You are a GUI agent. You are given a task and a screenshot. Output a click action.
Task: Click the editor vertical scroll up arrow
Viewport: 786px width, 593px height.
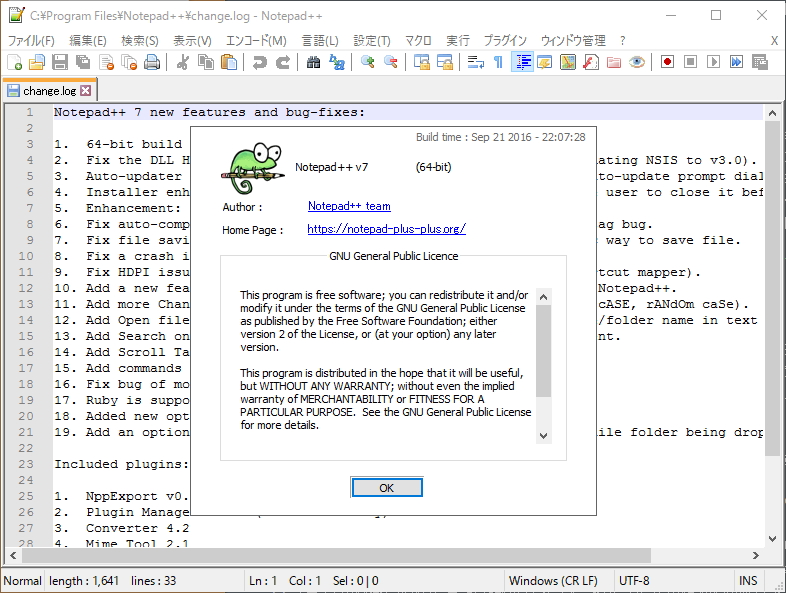[x=772, y=113]
